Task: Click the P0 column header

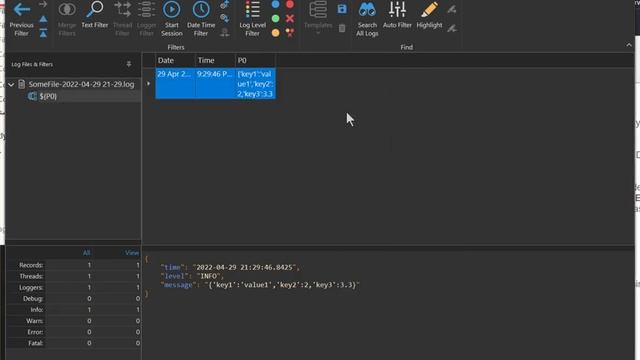Action: tap(255, 60)
